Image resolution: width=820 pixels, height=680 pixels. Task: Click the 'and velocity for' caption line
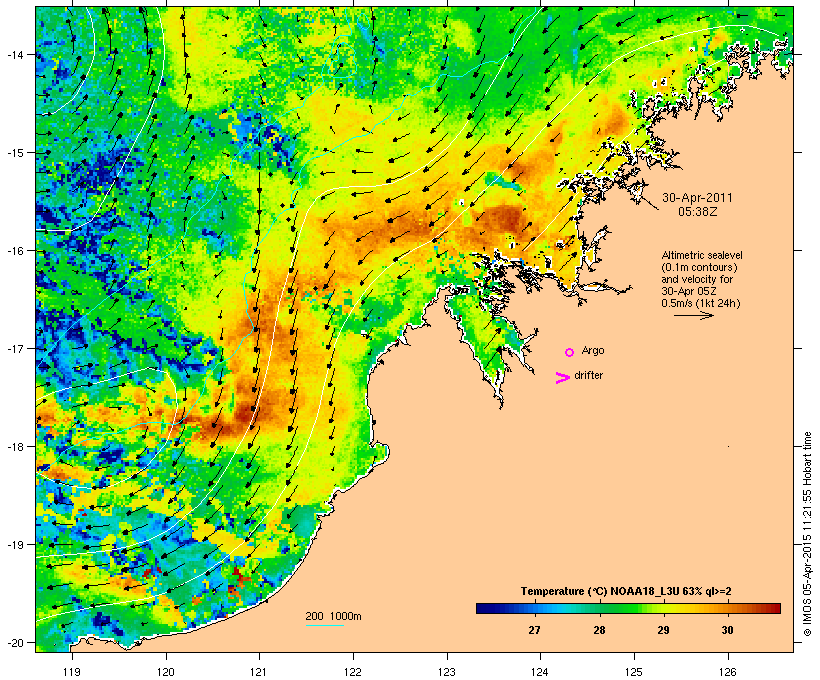697,279
